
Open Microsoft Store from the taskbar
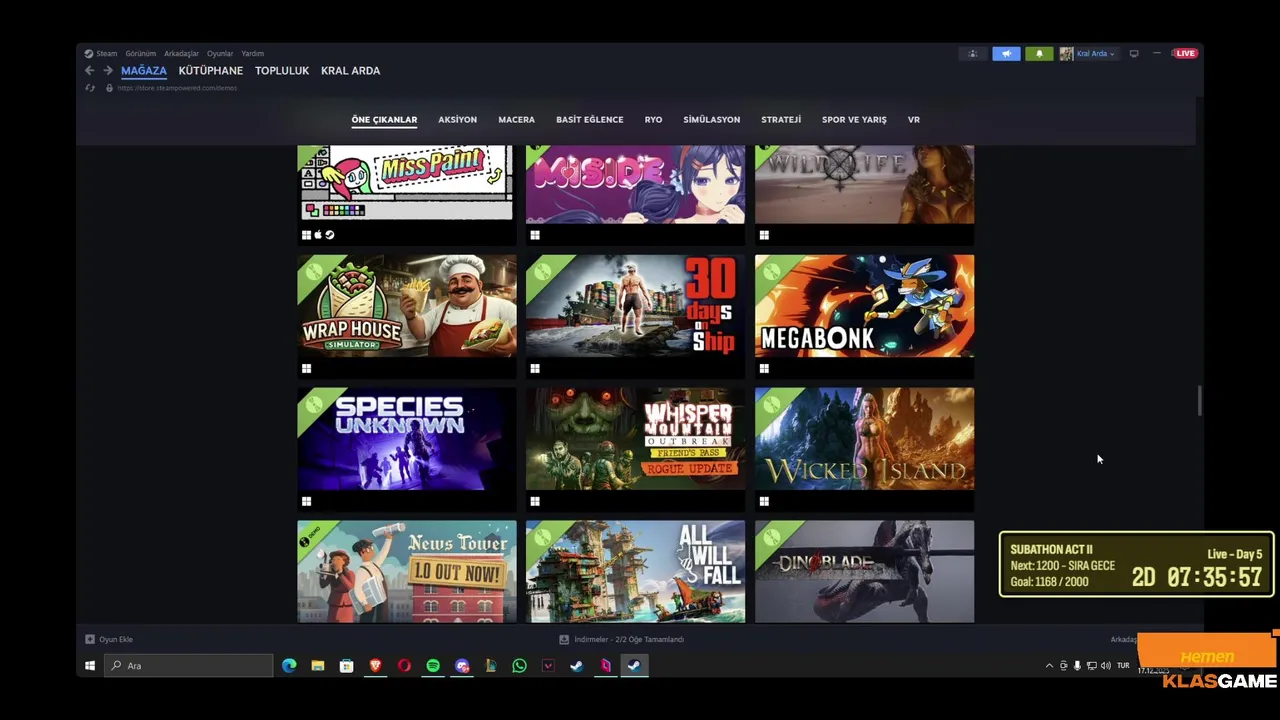pyautogui.click(x=347, y=665)
